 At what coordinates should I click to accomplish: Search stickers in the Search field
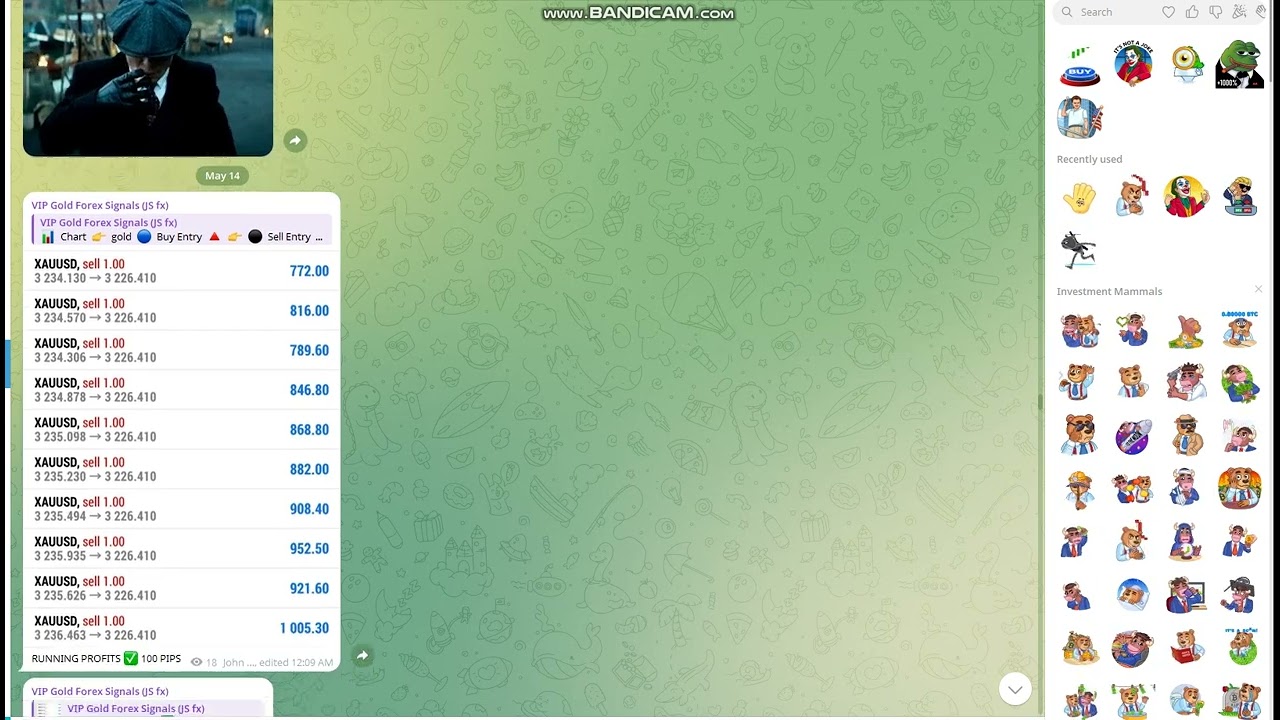(1102, 12)
